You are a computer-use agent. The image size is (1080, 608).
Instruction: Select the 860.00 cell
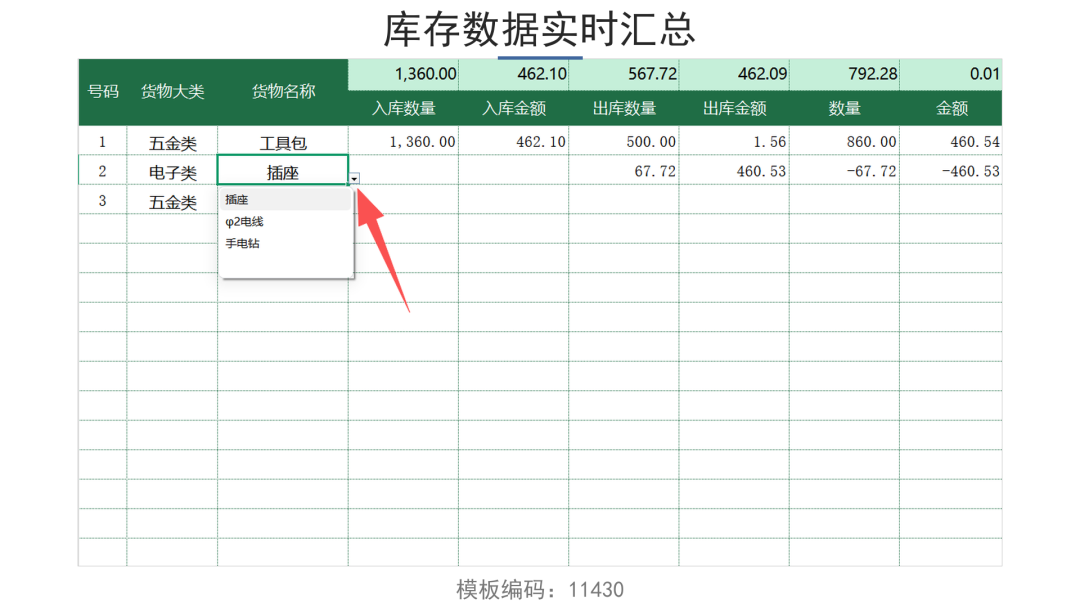[x=844, y=141]
